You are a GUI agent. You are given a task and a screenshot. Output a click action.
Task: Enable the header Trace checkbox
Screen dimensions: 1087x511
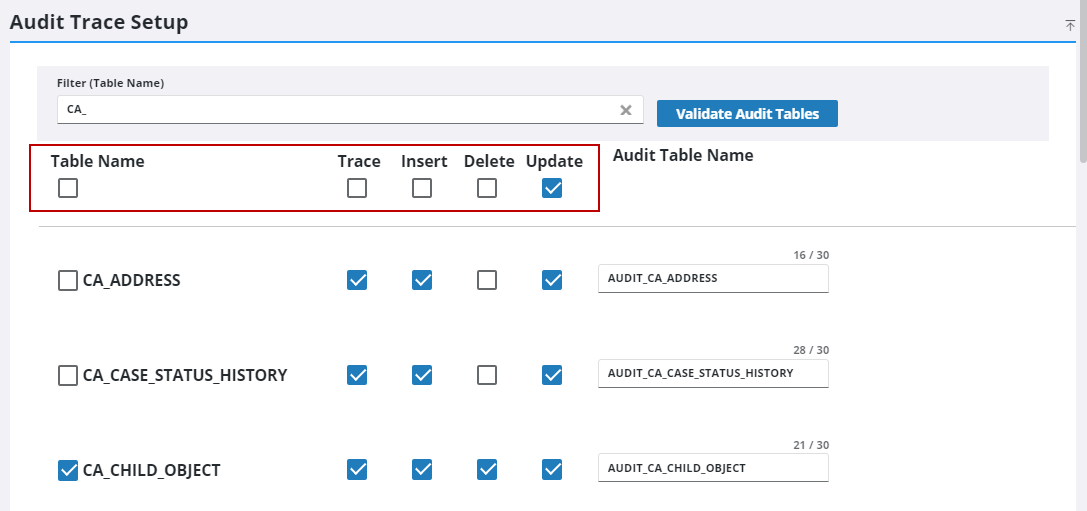tap(357, 188)
